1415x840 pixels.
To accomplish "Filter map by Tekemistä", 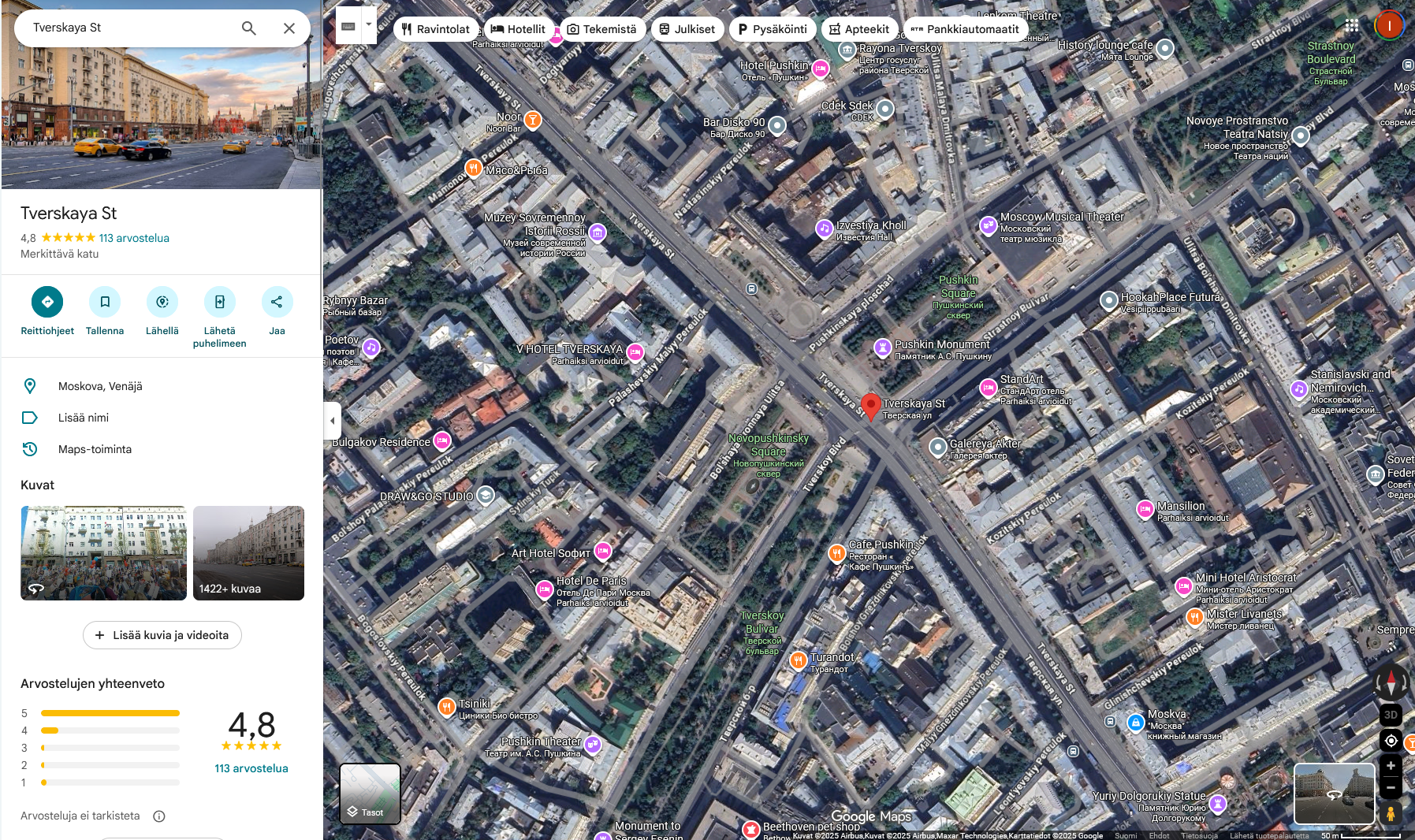I will pyautogui.click(x=601, y=29).
